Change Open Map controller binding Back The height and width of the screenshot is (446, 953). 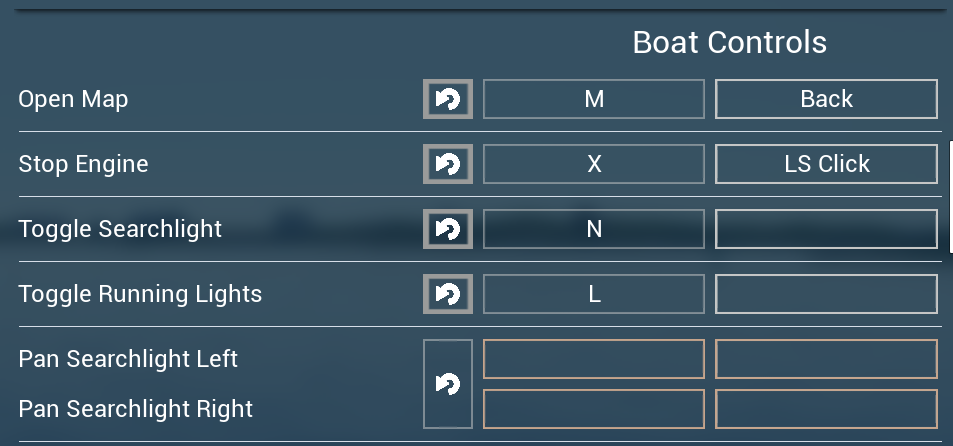click(826, 99)
